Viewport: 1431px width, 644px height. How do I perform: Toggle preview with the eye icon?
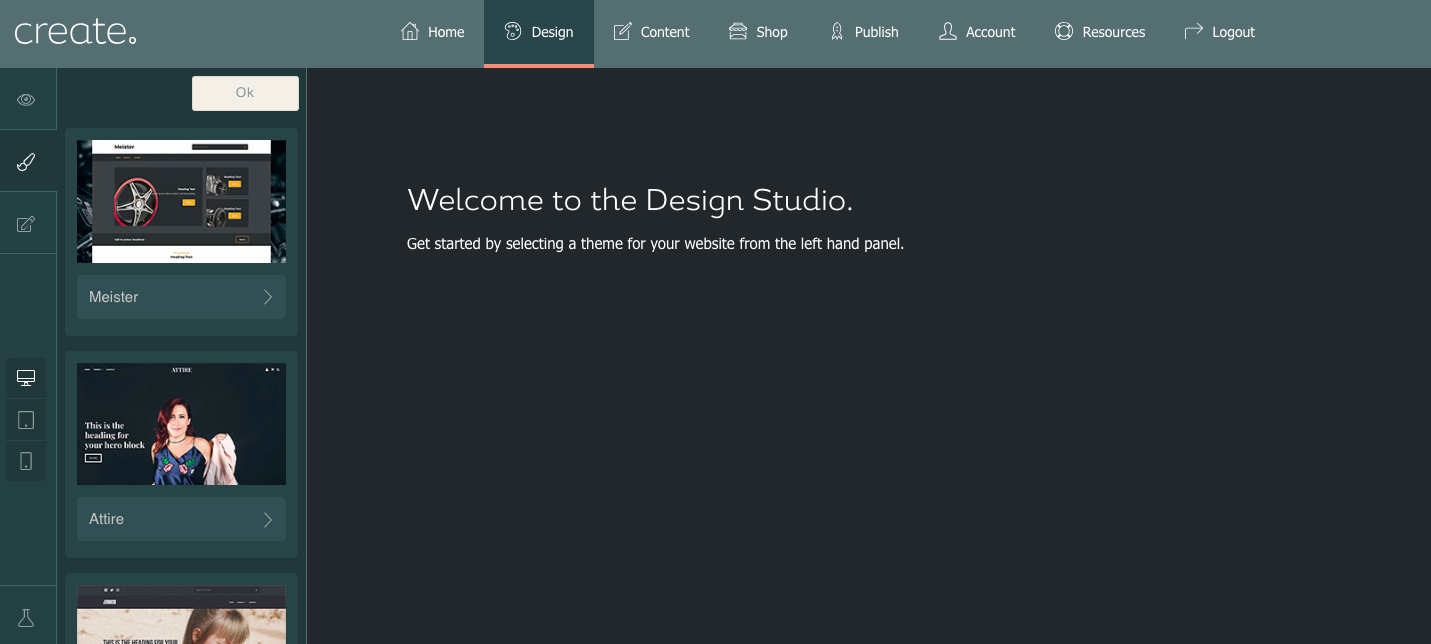[x=27, y=100]
